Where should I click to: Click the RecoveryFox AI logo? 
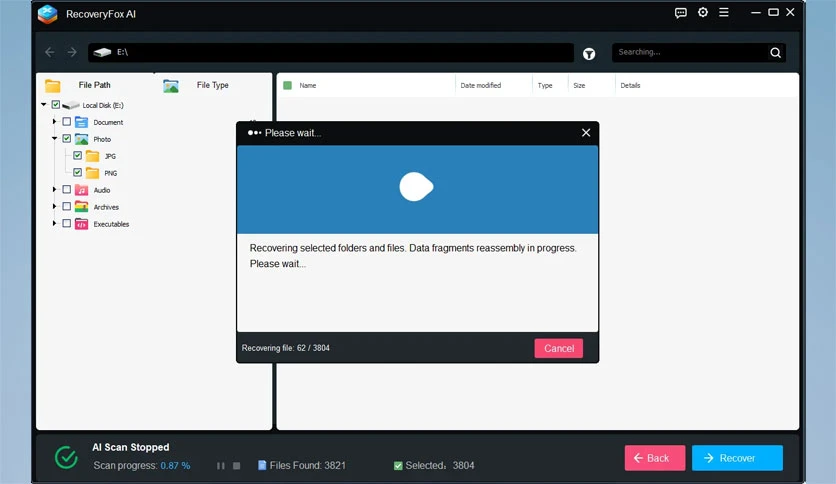47,14
